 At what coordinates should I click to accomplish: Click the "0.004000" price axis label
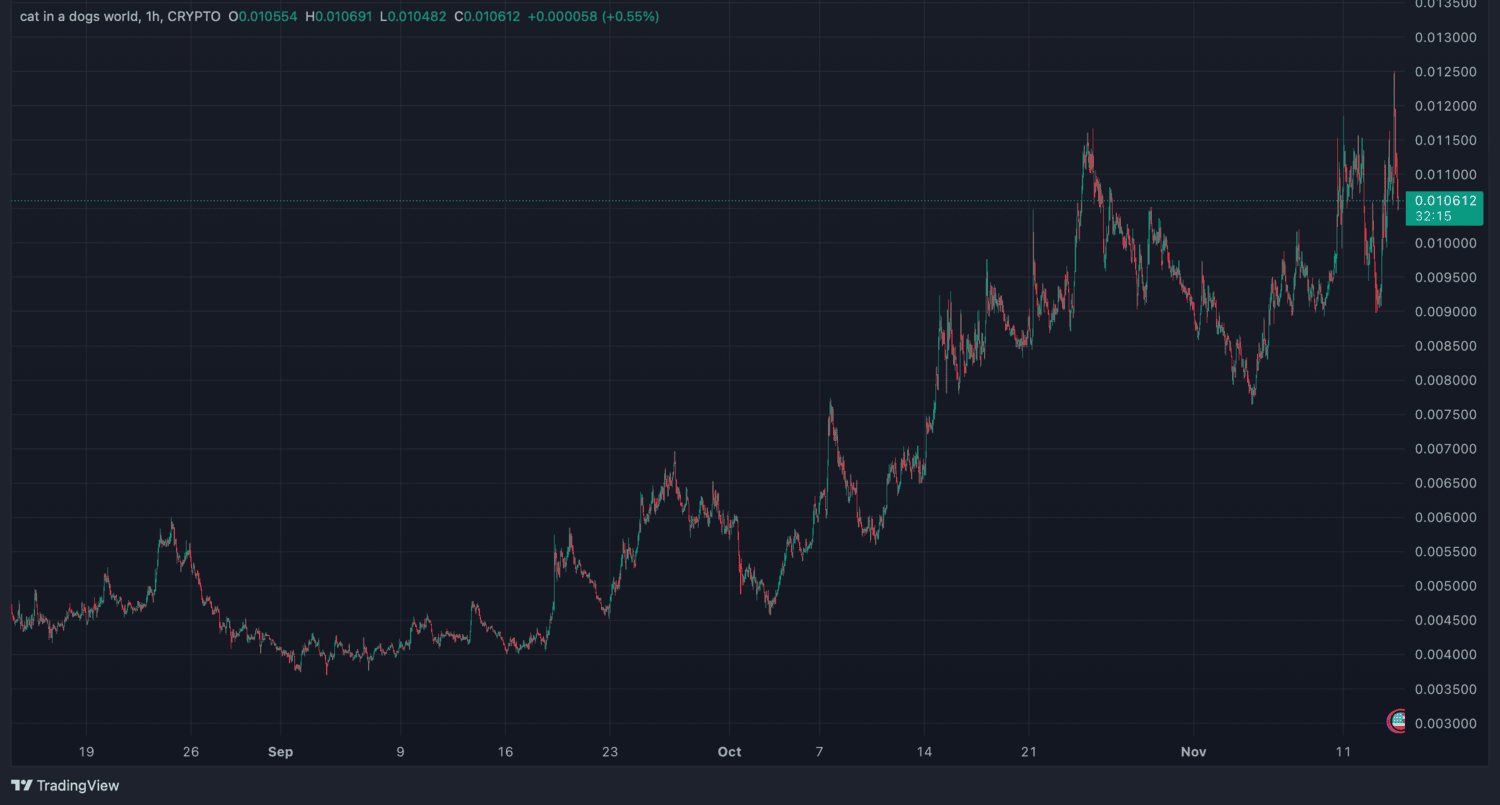coord(1448,654)
